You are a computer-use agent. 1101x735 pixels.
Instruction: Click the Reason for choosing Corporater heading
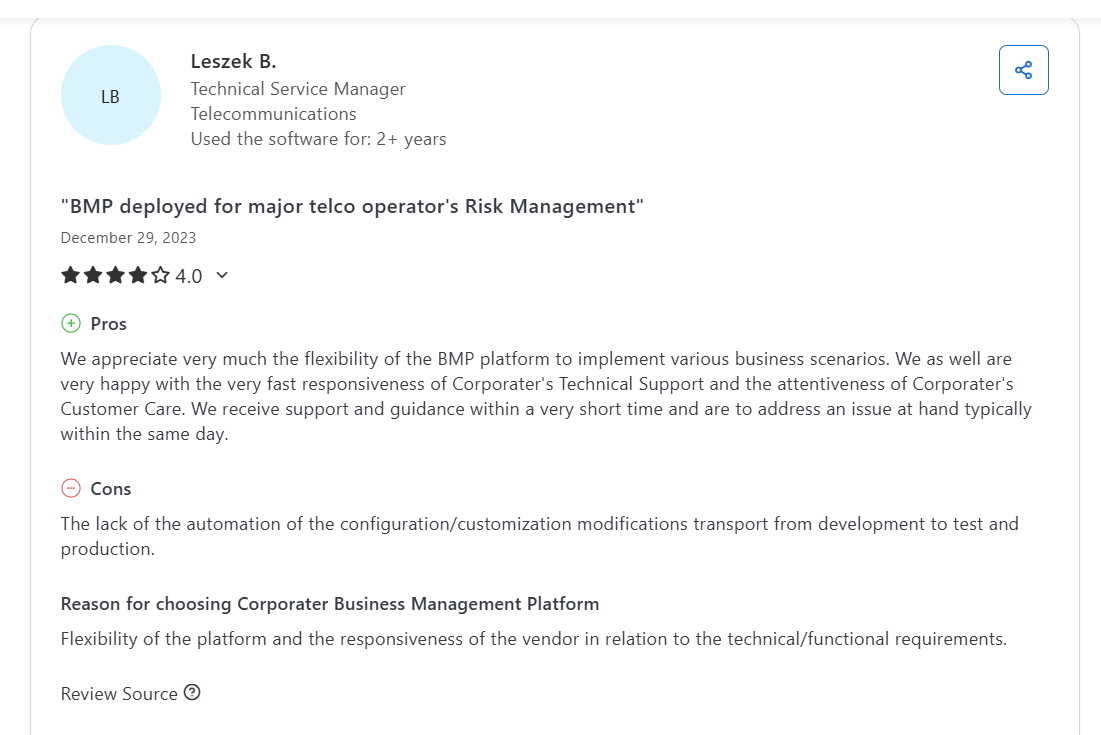coord(330,604)
